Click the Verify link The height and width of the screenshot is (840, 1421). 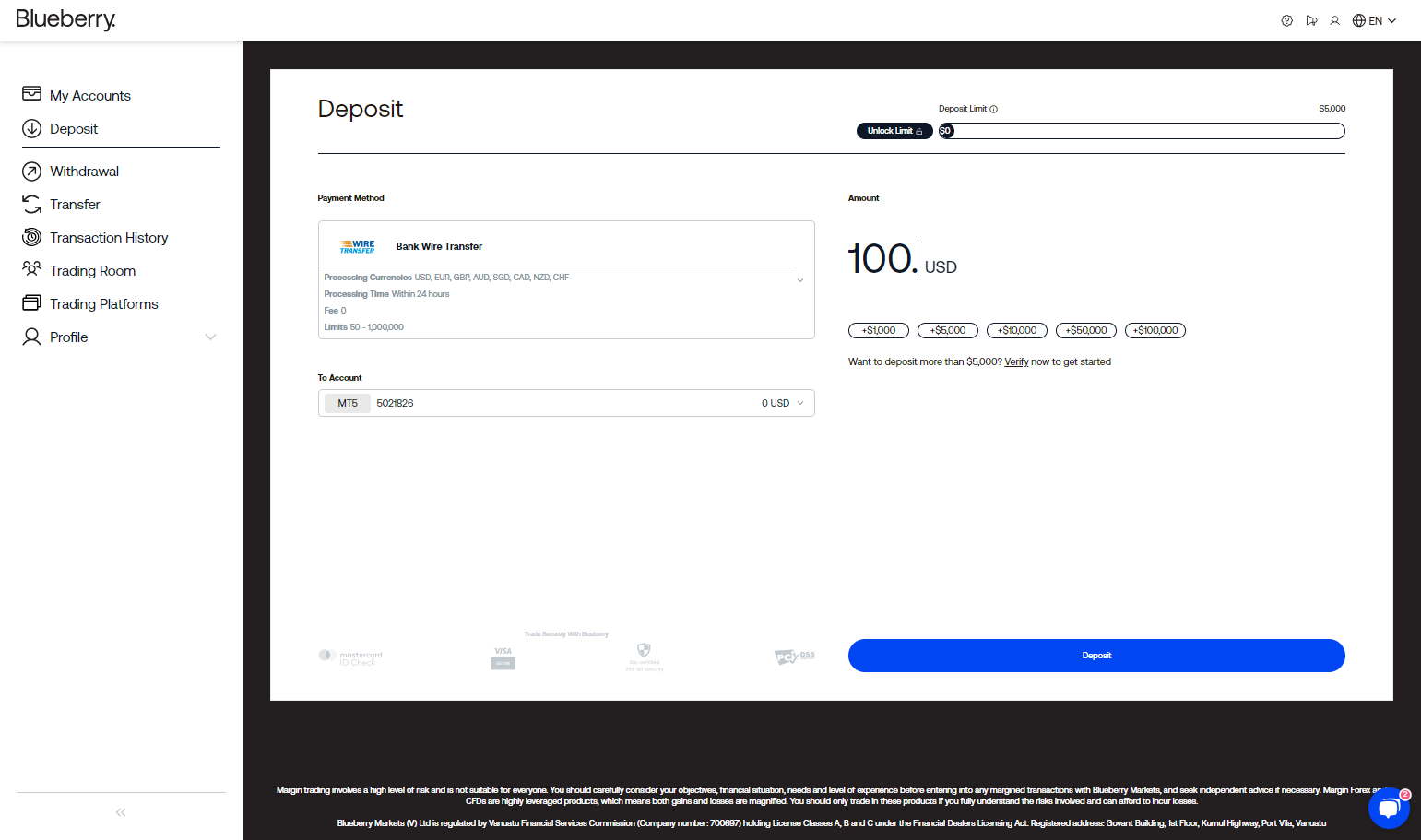pyautogui.click(x=1016, y=362)
